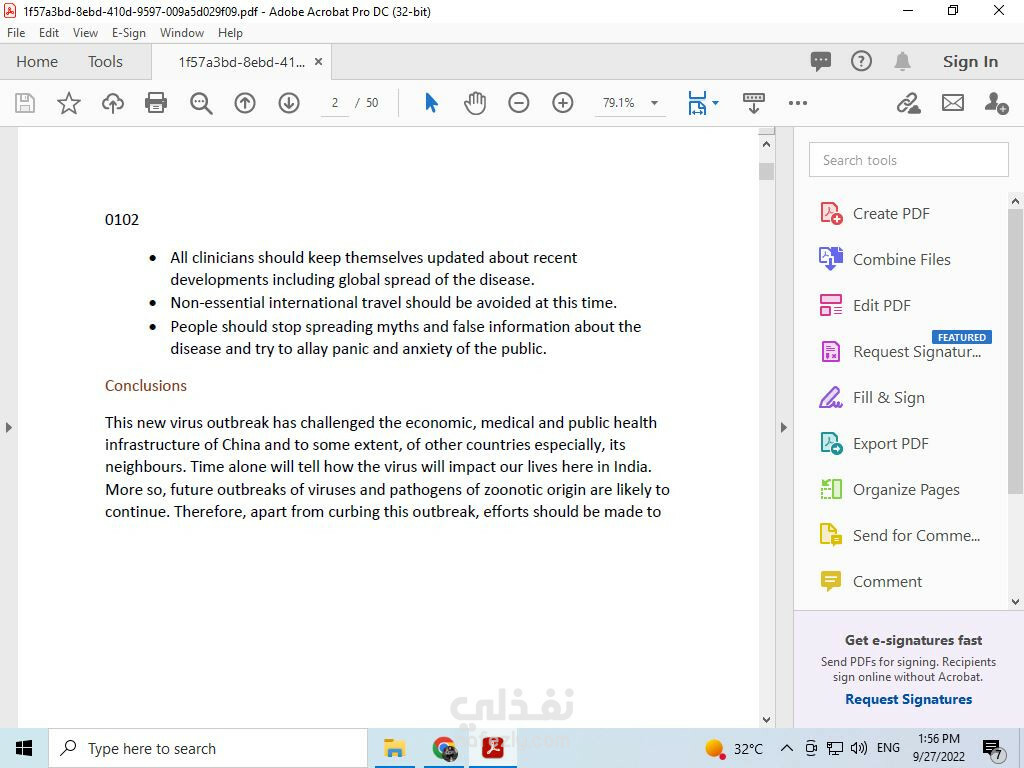Image resolution: width=1024 pixels, height=768 pixels.
Task: Add the star bookmark to this file
Action: (69, 103)
